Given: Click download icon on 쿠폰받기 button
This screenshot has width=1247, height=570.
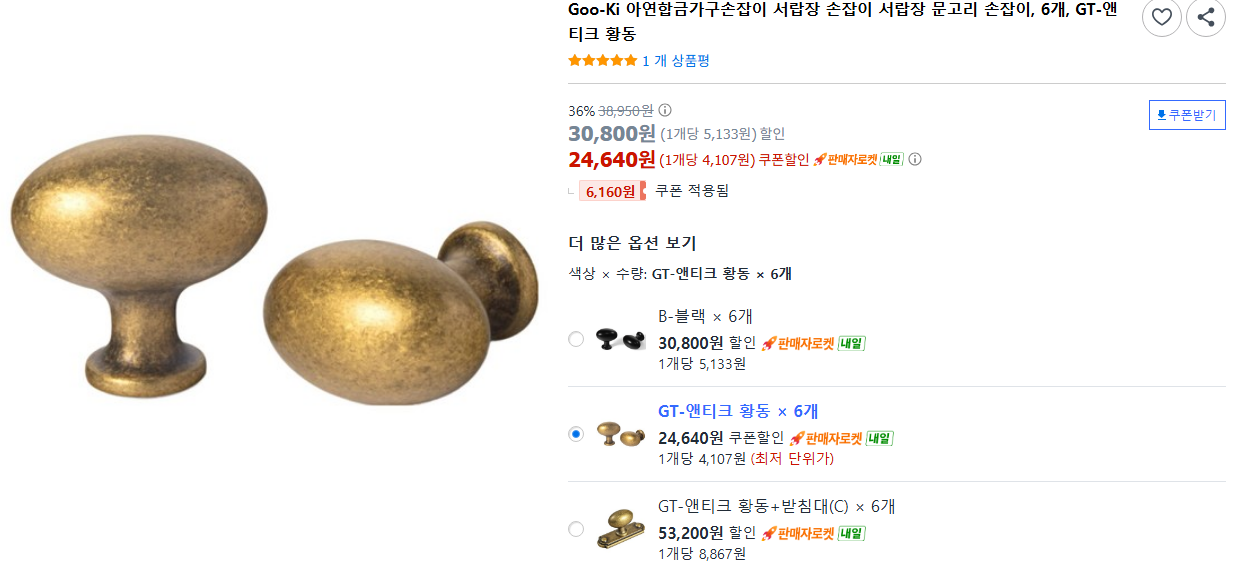Looking at the screenshot, I should pyautogui.click(x=1161, y=115).
